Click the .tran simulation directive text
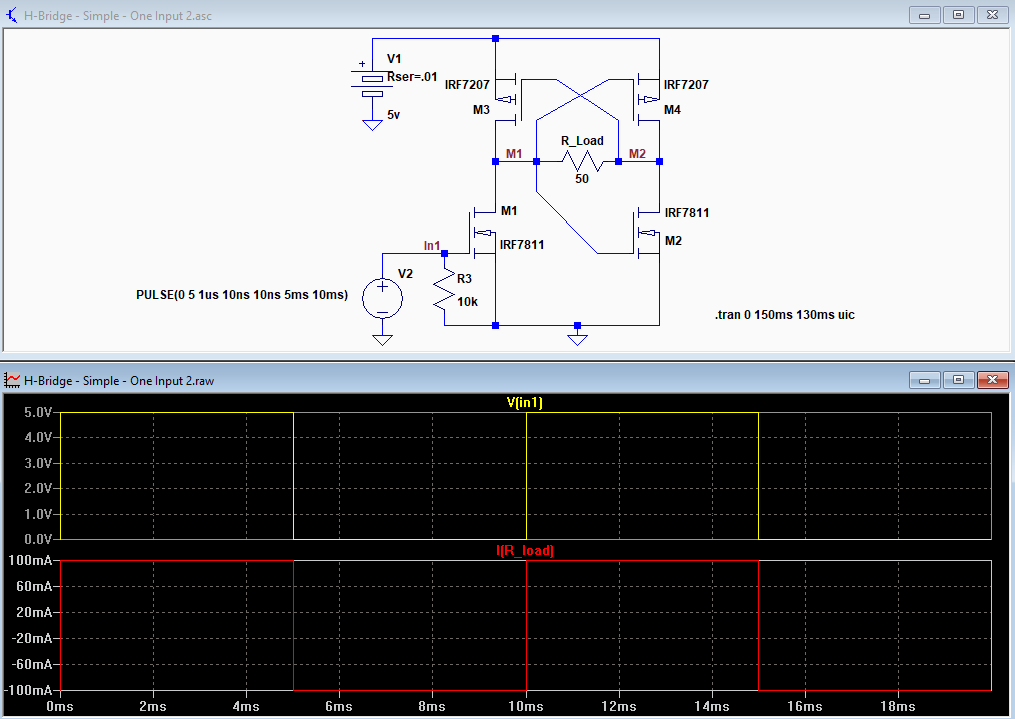This screenshot has height=719, width=1015. click(785, 315)
